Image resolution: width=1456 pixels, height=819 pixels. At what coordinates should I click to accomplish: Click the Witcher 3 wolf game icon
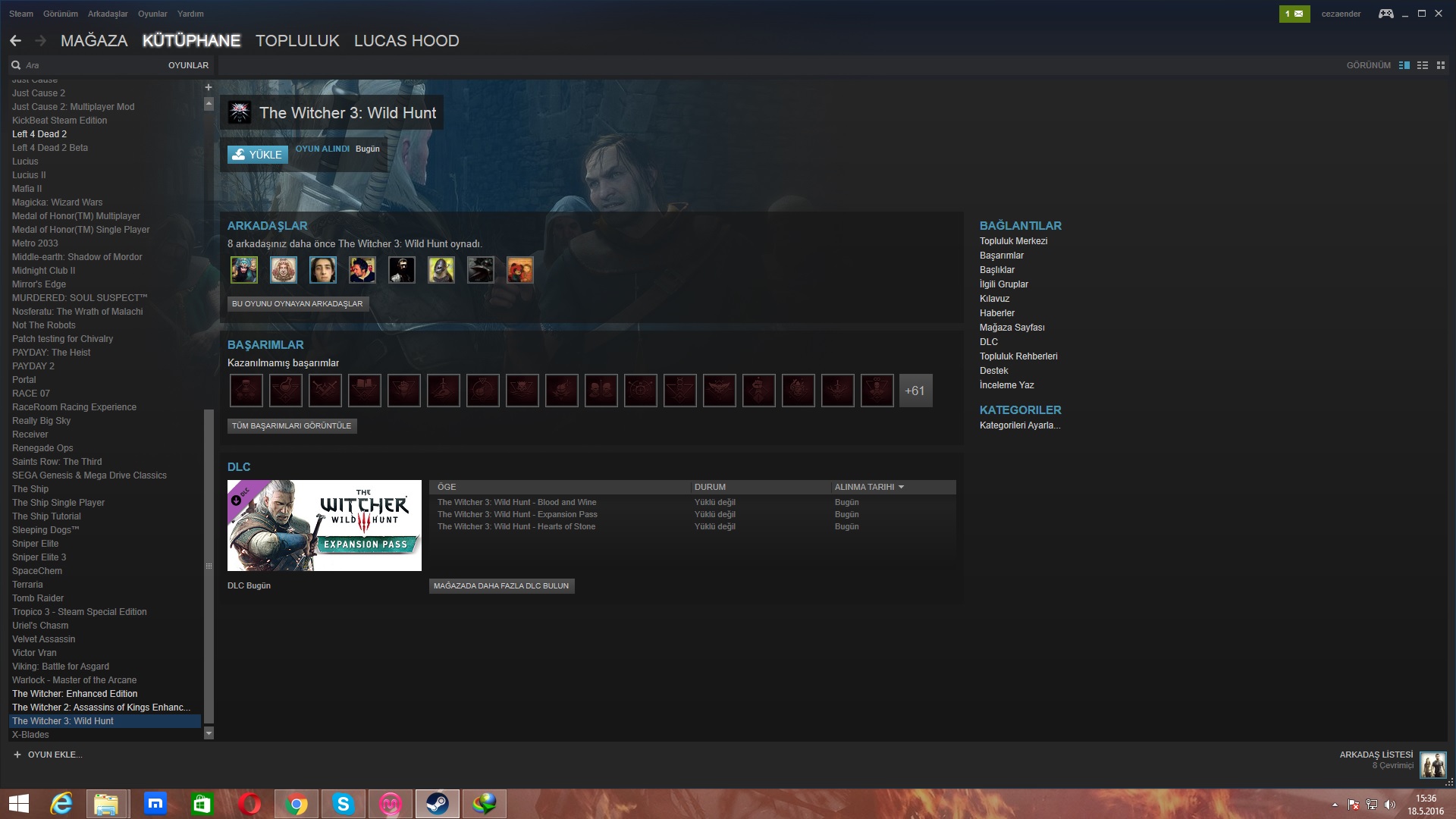(240, 113)
